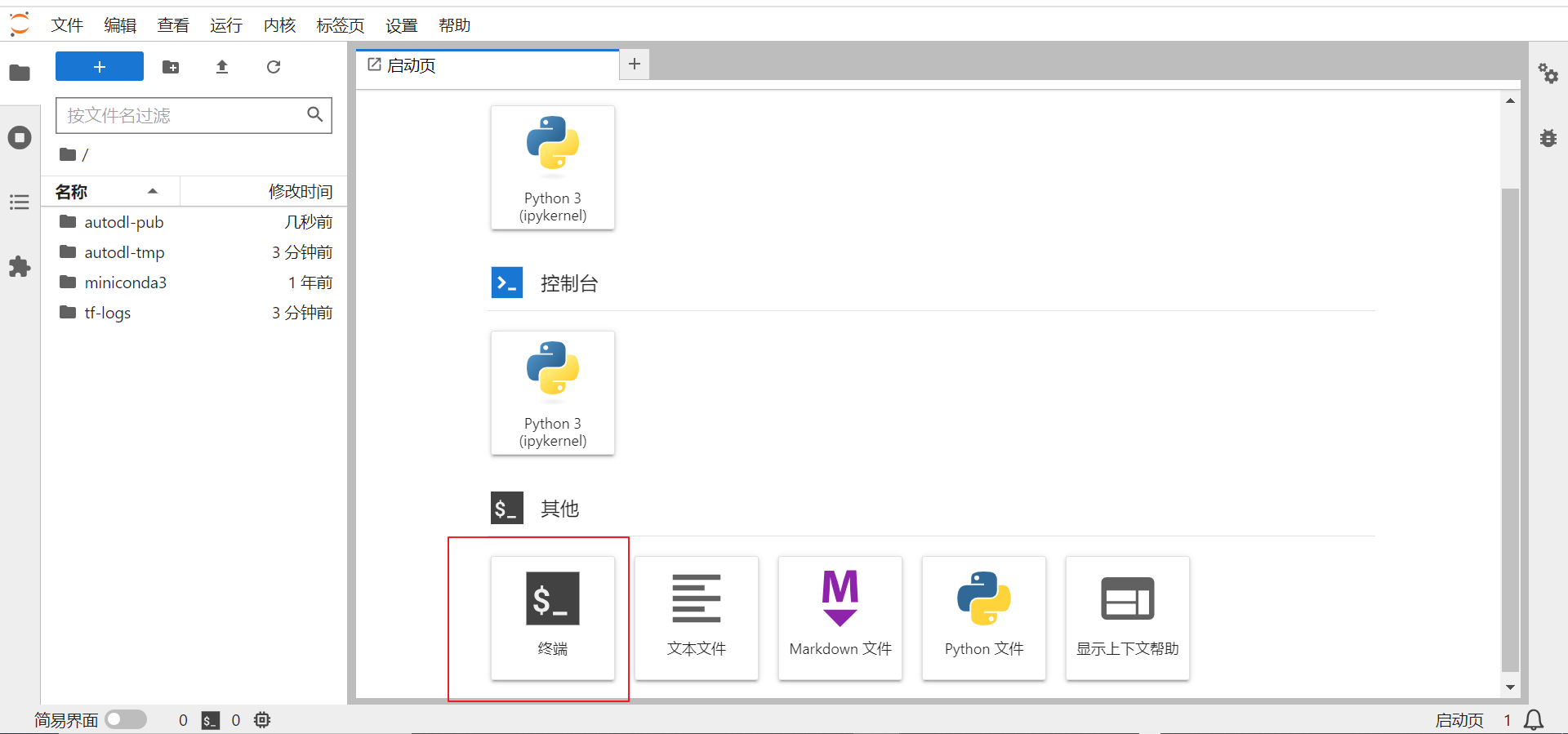Viewport: 1568px width, 734px height.
Task: Click the launcher scroll up arrow
Action: (x=1511, y=100)
